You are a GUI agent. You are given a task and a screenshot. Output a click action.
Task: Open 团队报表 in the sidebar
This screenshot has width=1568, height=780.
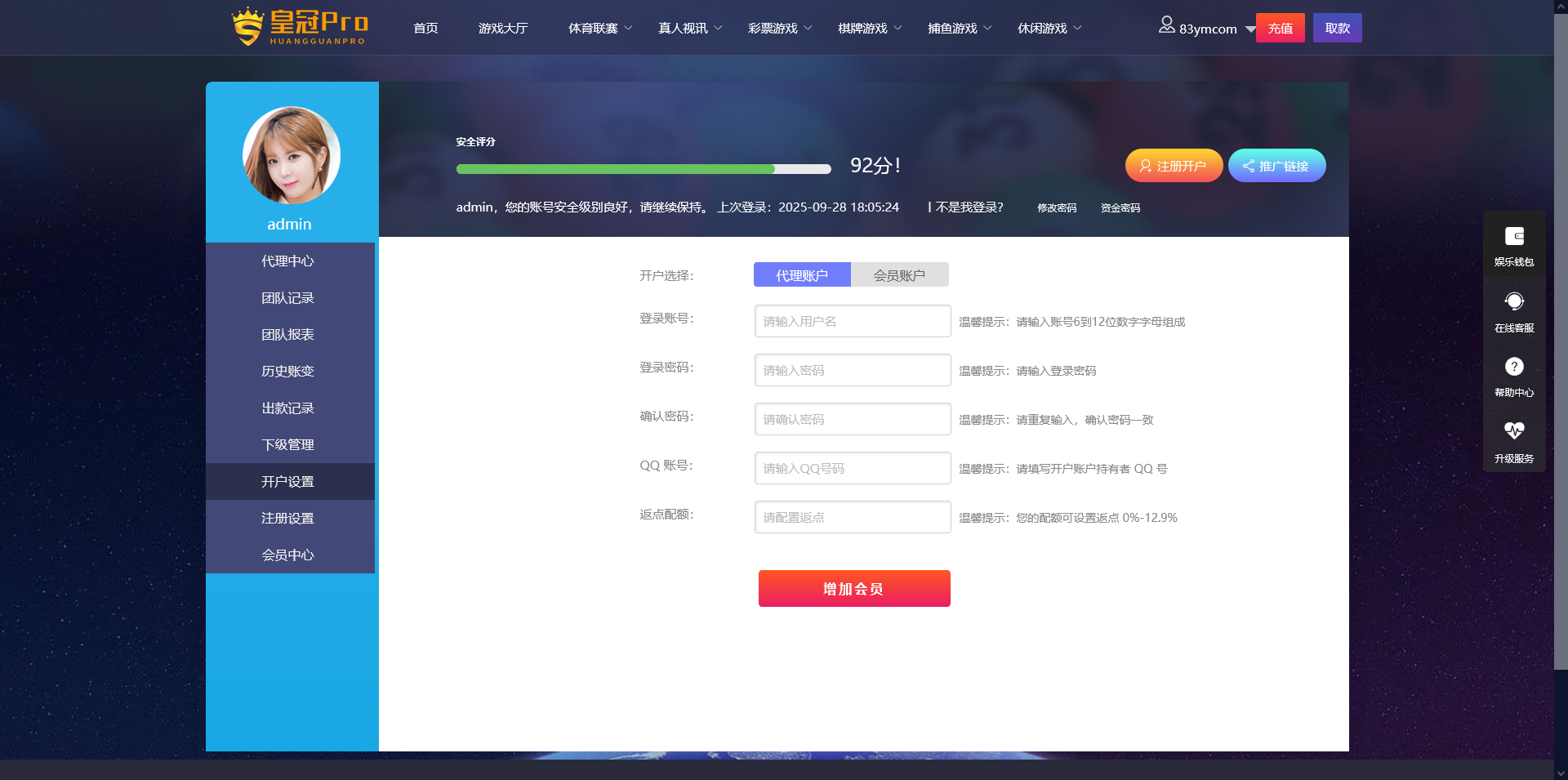tap(287, 335)
